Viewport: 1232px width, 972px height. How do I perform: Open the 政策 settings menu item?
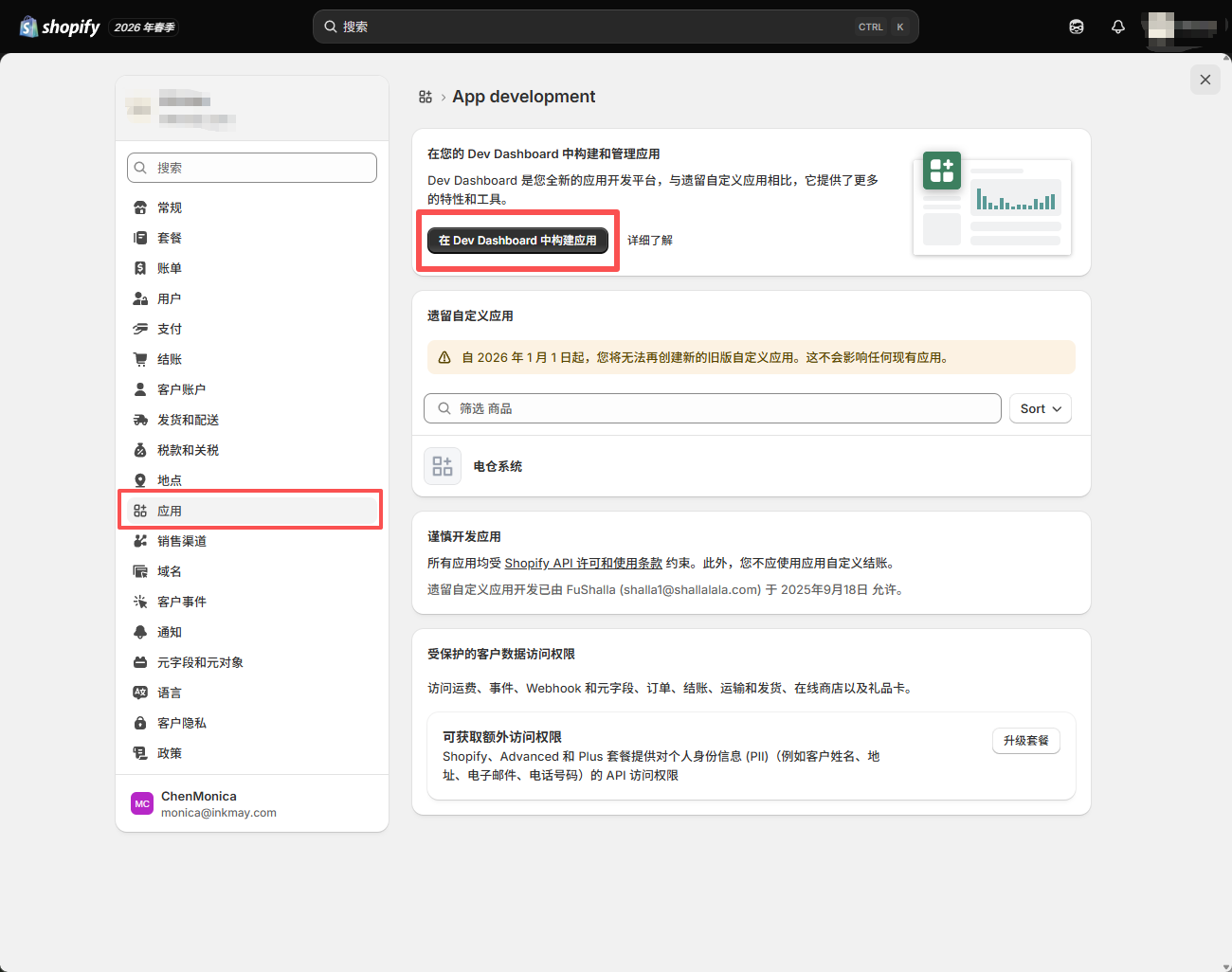tap(252, 753)
